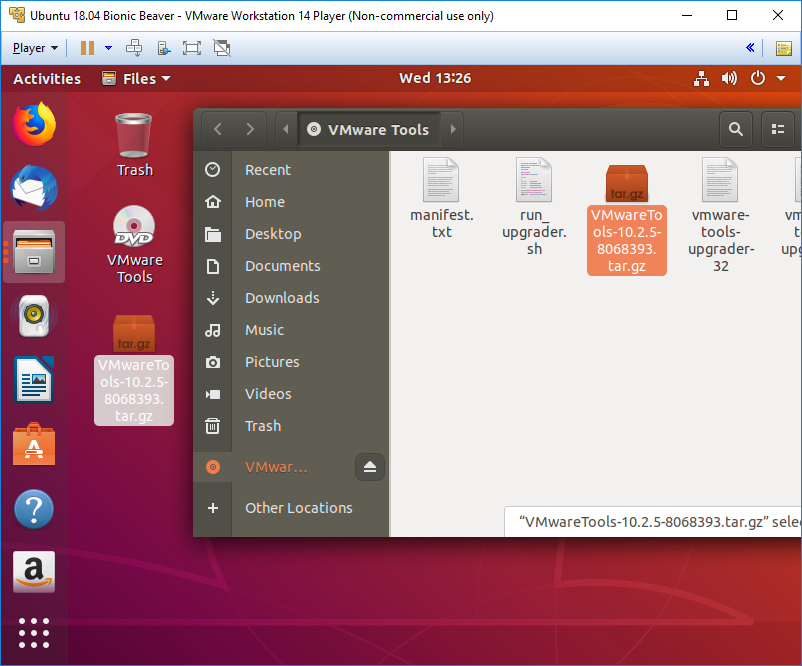Open the Help icon in the dock
The width and height of the screenshot is (802, 666).
click(34, 508)
